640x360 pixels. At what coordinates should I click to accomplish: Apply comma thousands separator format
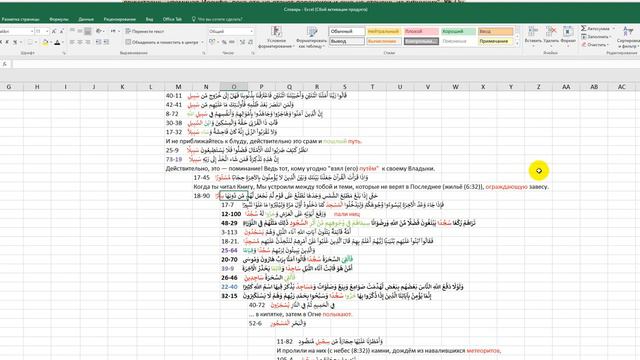pos(232,42)
